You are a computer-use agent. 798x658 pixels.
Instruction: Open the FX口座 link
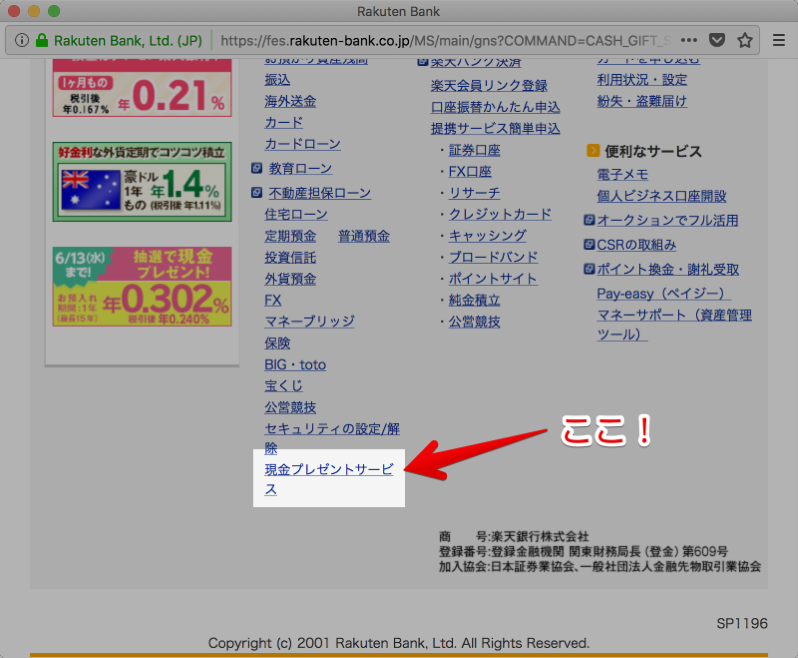[x=470, y=171]
